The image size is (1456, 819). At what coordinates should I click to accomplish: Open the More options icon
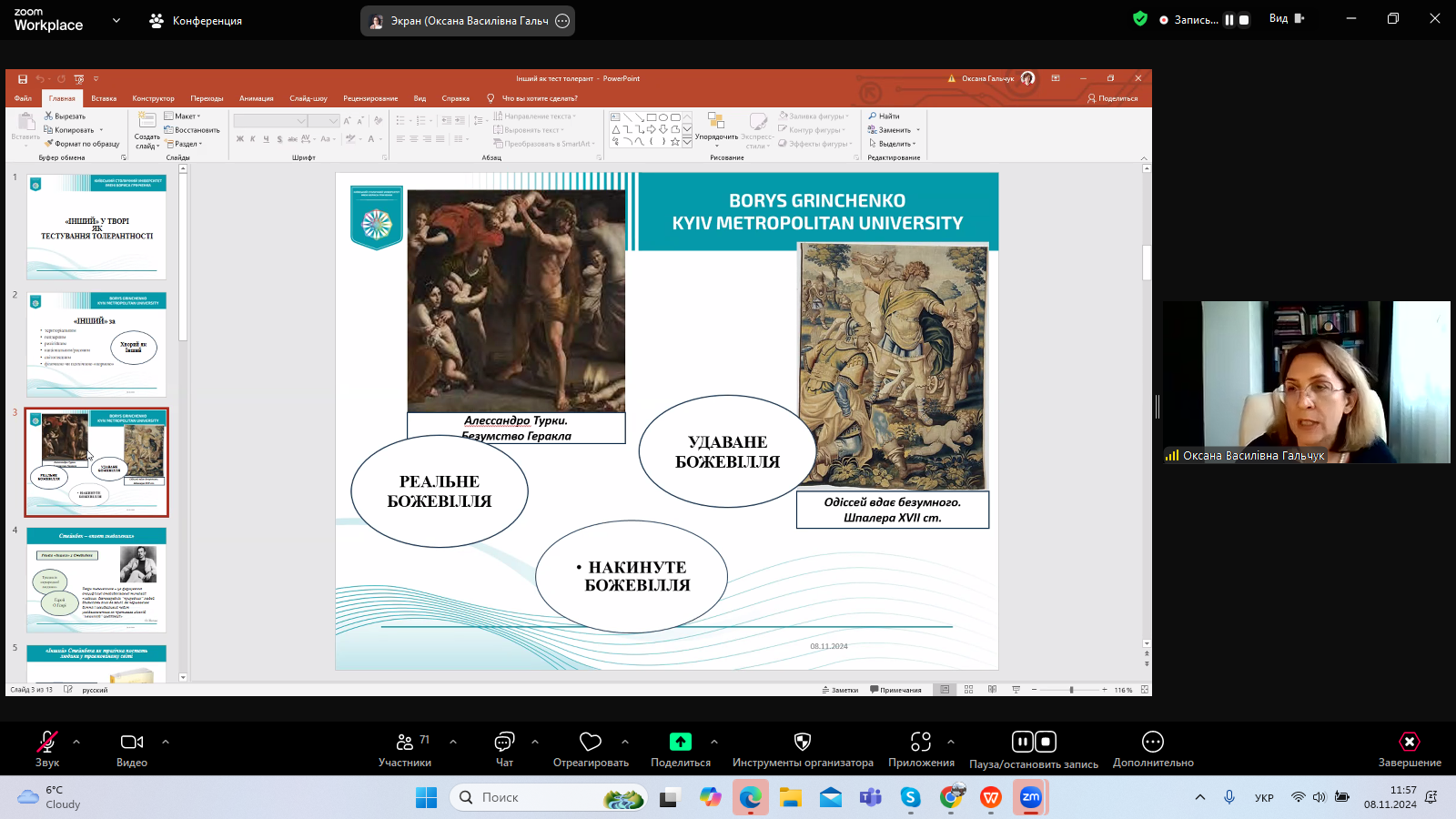[x=1152, y=743]
